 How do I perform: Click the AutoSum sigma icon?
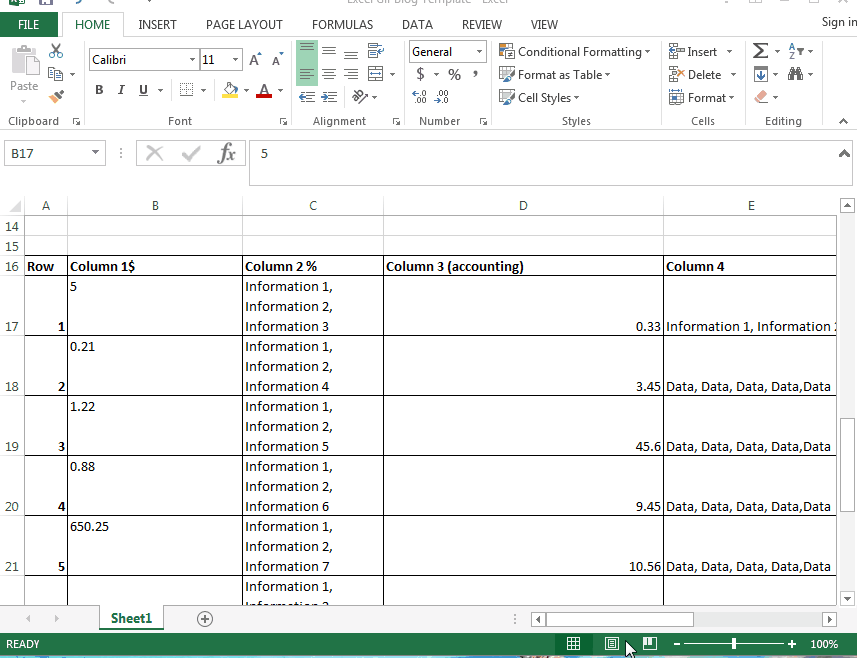(760, 51)
